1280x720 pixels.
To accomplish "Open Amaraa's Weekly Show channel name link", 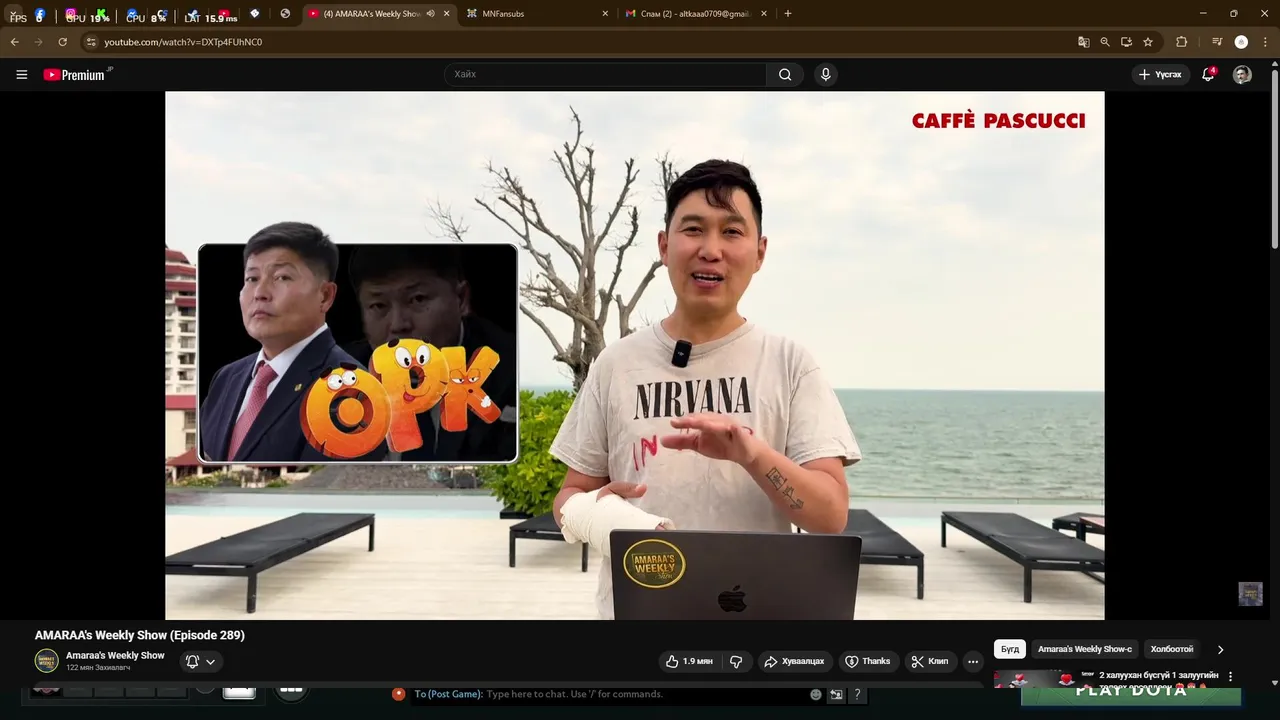I will point(115,655).
